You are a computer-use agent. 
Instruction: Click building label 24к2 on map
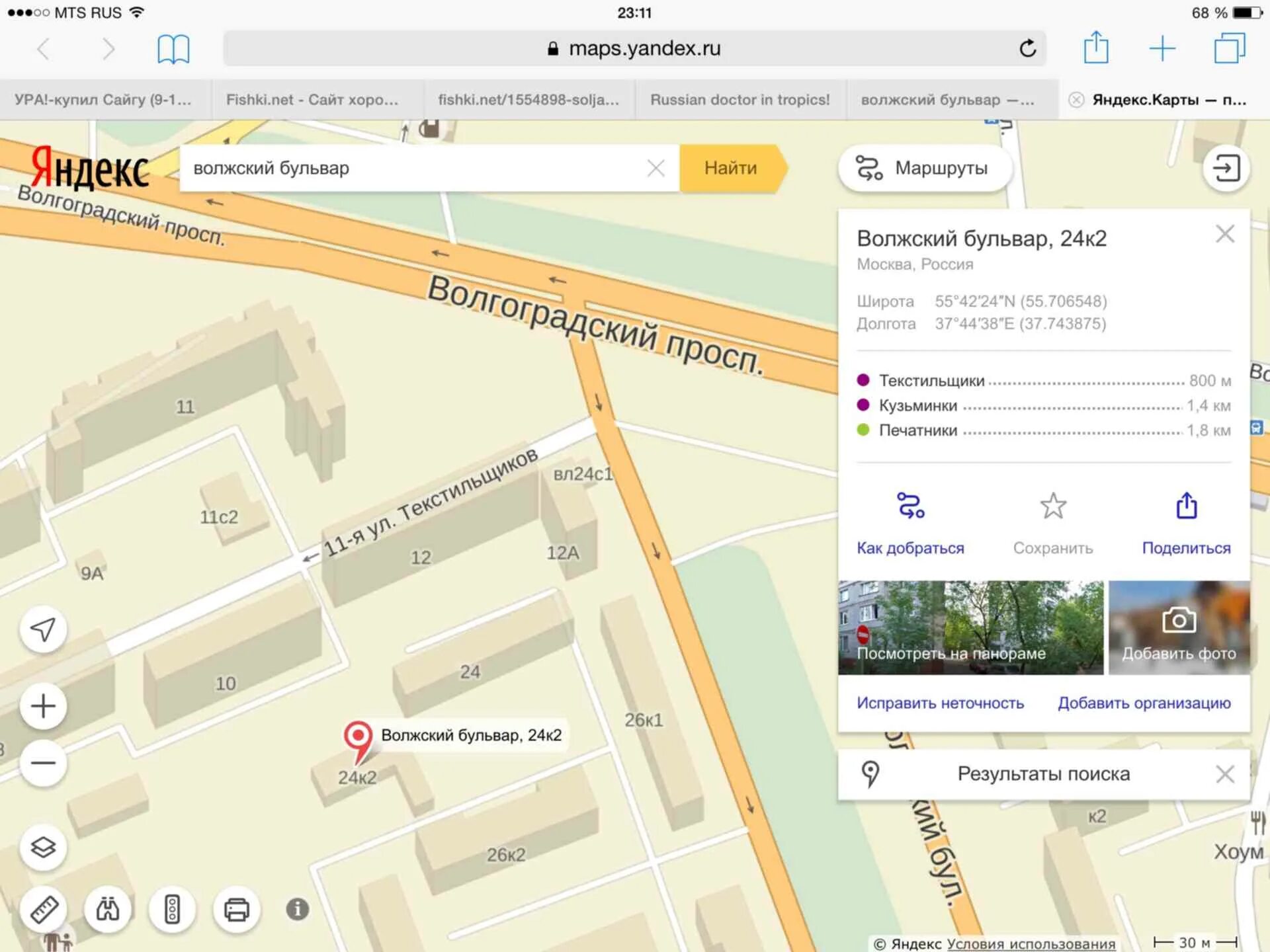click(357, 777)
